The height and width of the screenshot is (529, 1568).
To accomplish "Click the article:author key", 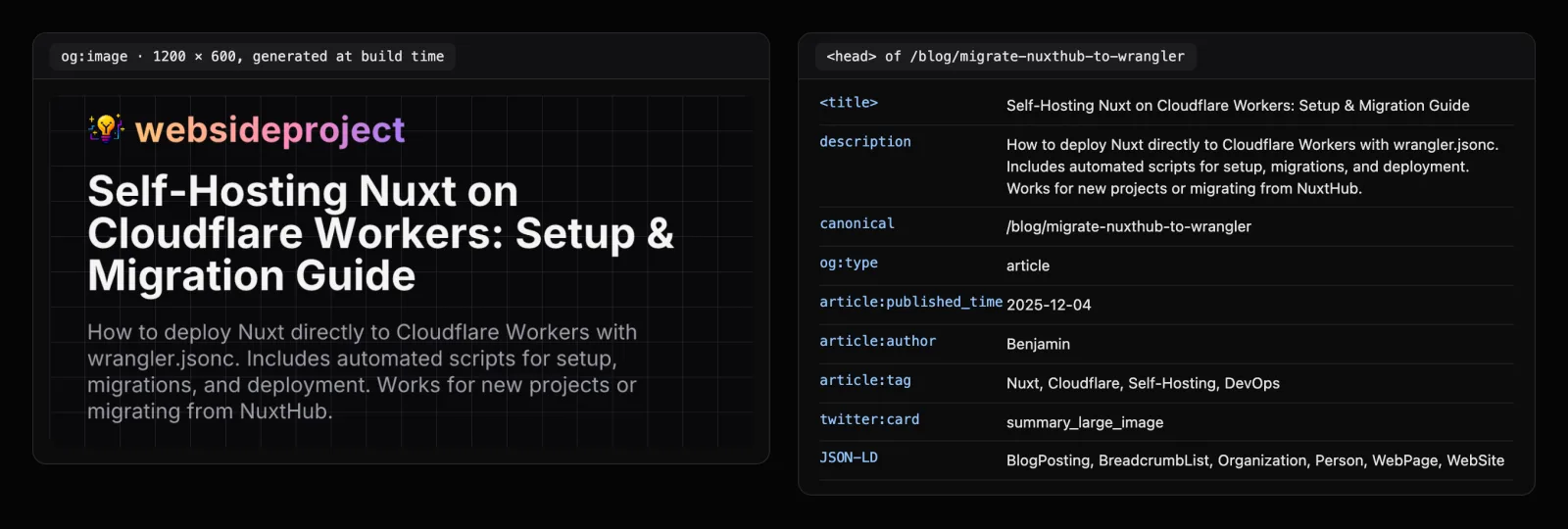I will (x=878, y=341).
